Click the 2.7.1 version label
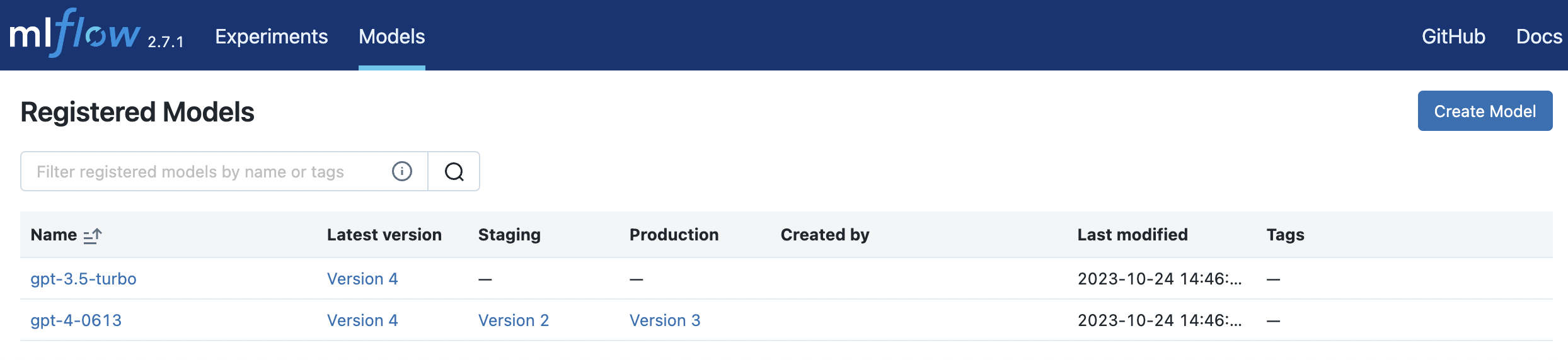The image size is (1568, 360). [x=166, y=42]
